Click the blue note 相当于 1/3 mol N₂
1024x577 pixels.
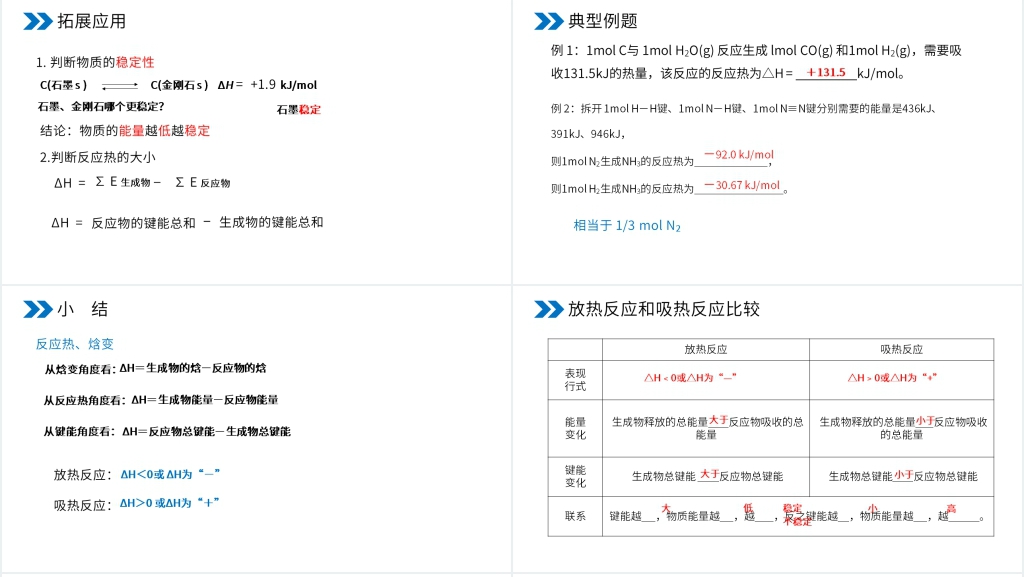click(x=627, y=225)
